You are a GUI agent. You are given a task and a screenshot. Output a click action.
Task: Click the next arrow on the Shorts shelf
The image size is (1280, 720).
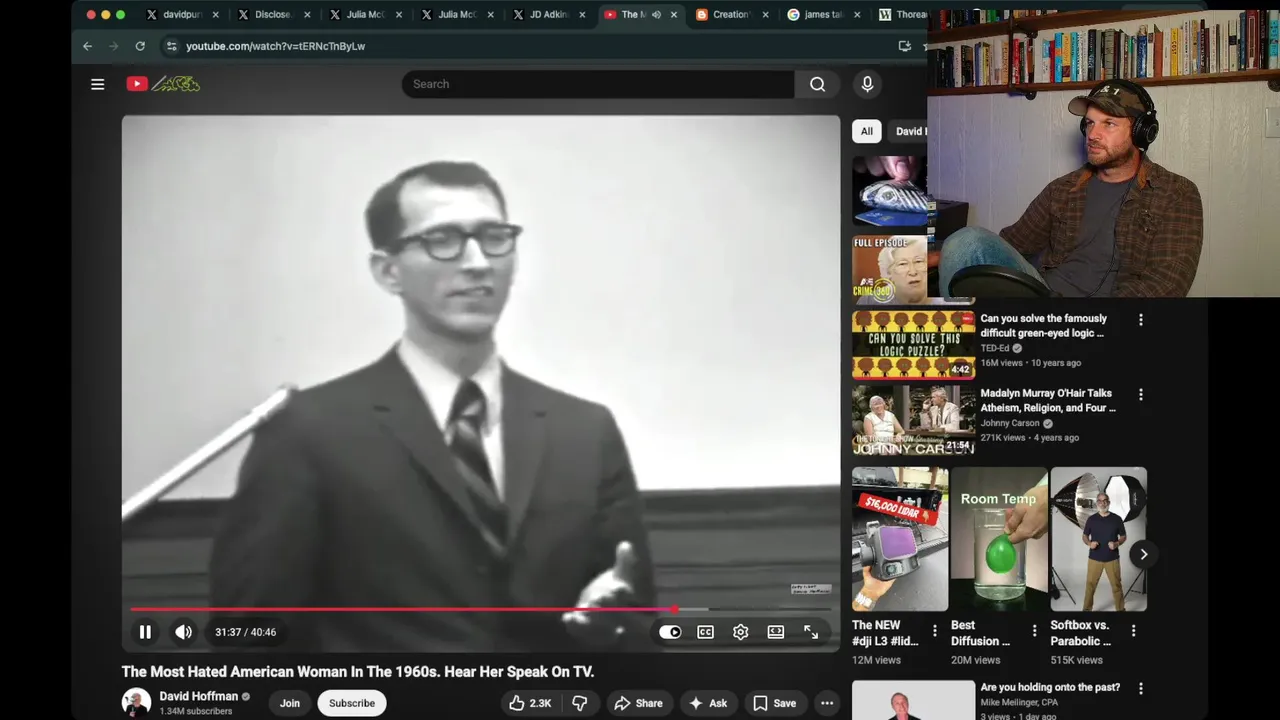(x=1143, y=554)
